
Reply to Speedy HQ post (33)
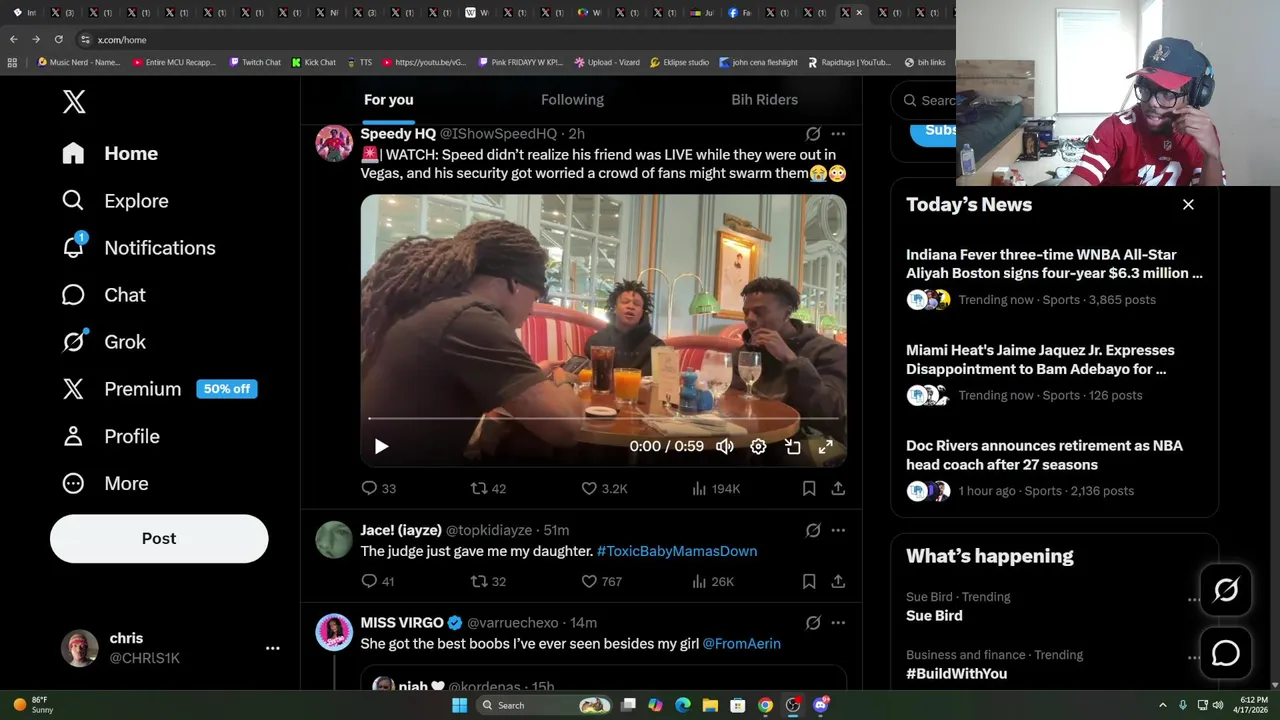pyautogui.click(x=378, y=488)
